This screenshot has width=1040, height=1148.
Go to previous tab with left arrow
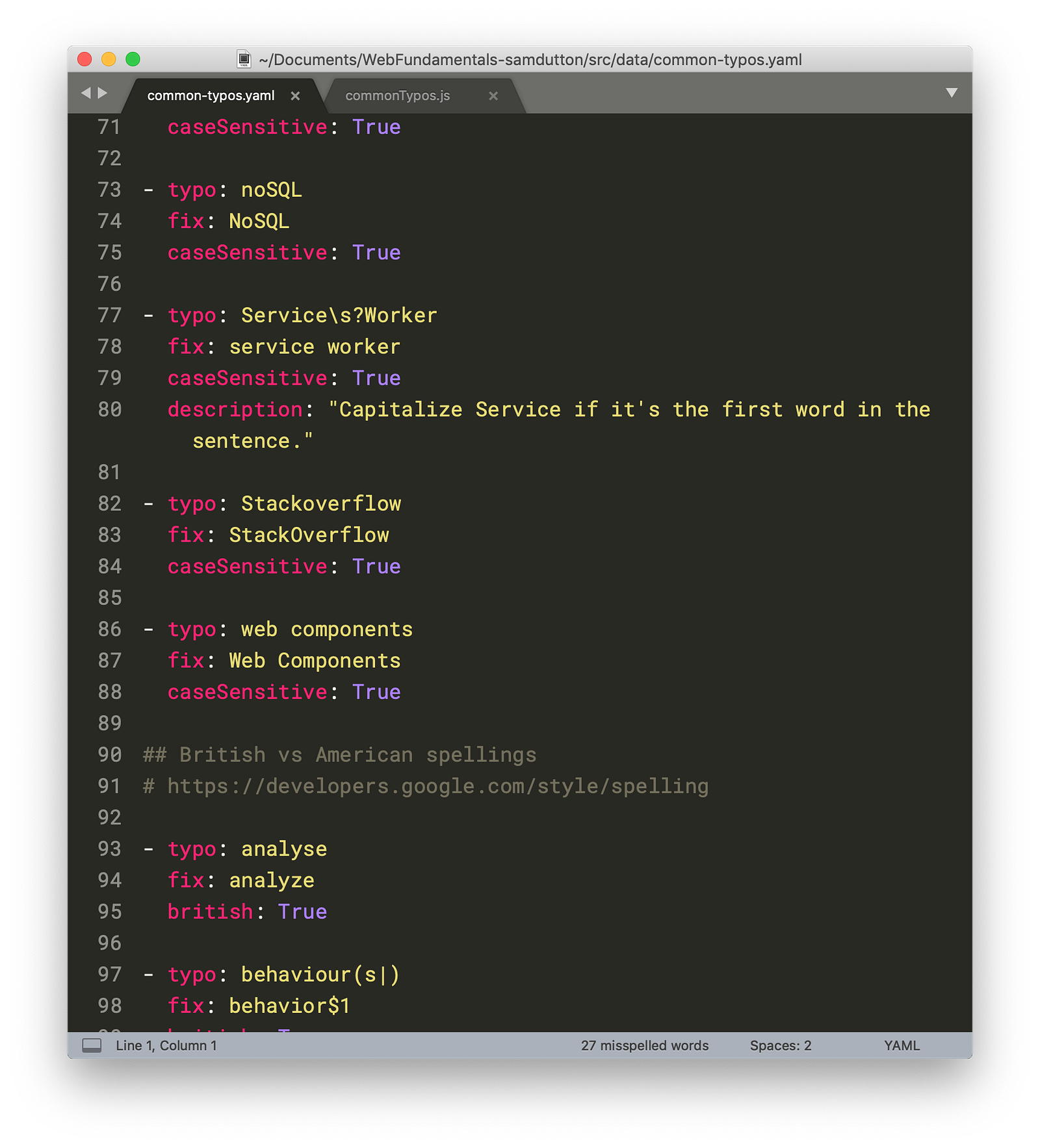point(86,93)
